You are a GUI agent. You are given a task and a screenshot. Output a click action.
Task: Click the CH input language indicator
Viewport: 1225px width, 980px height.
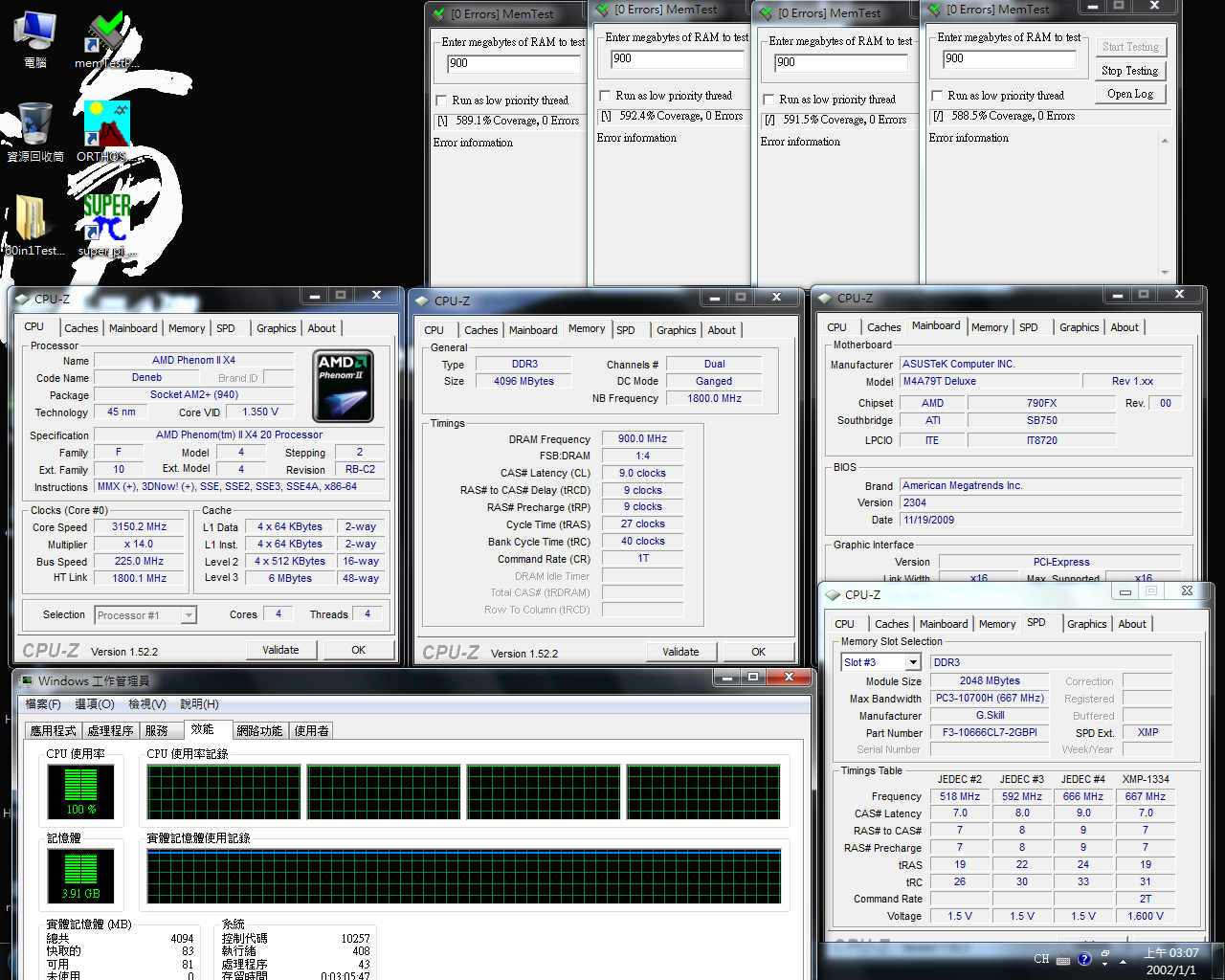[1041, 958]
